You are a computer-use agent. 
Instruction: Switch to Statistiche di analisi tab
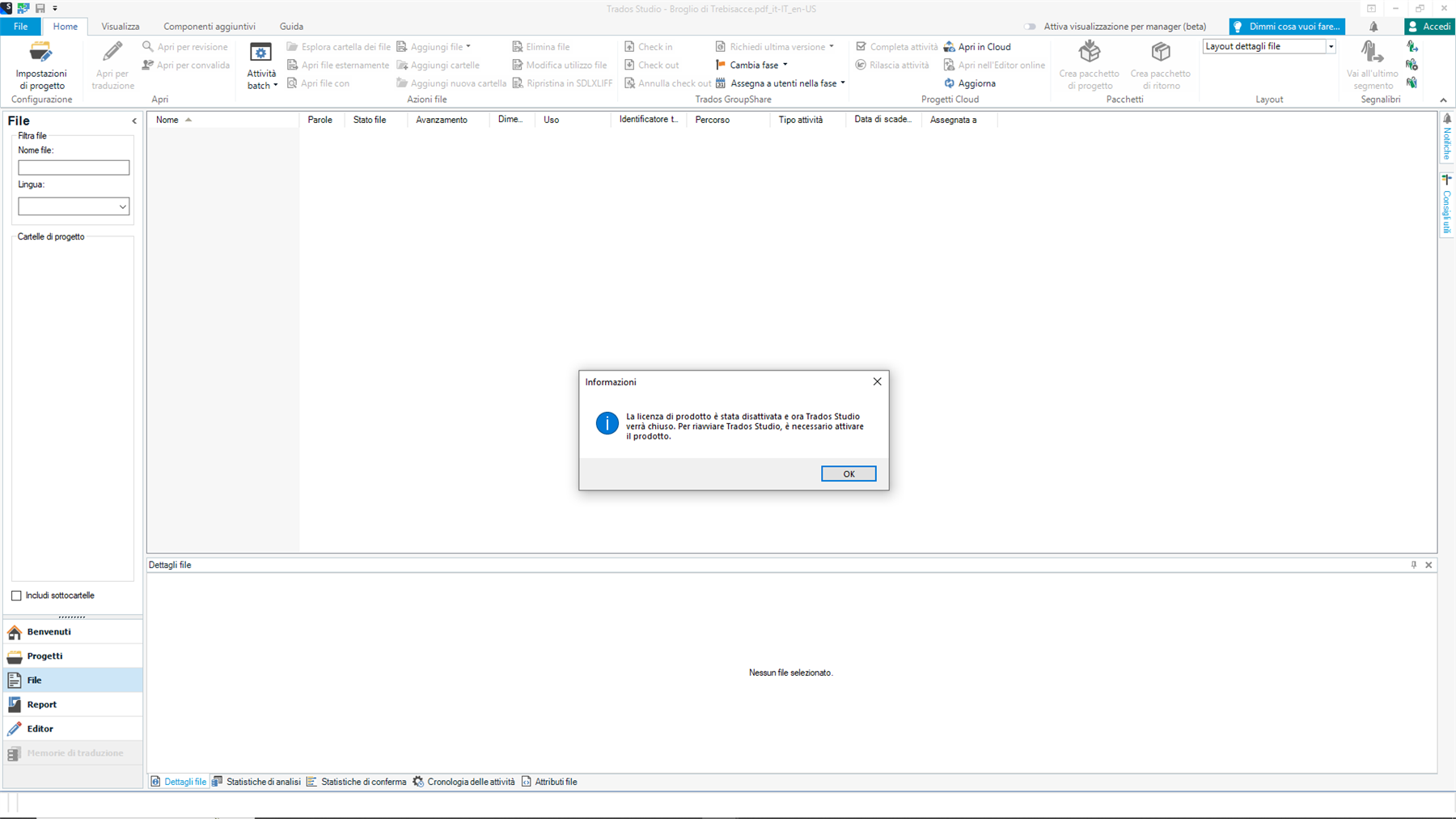256,782
